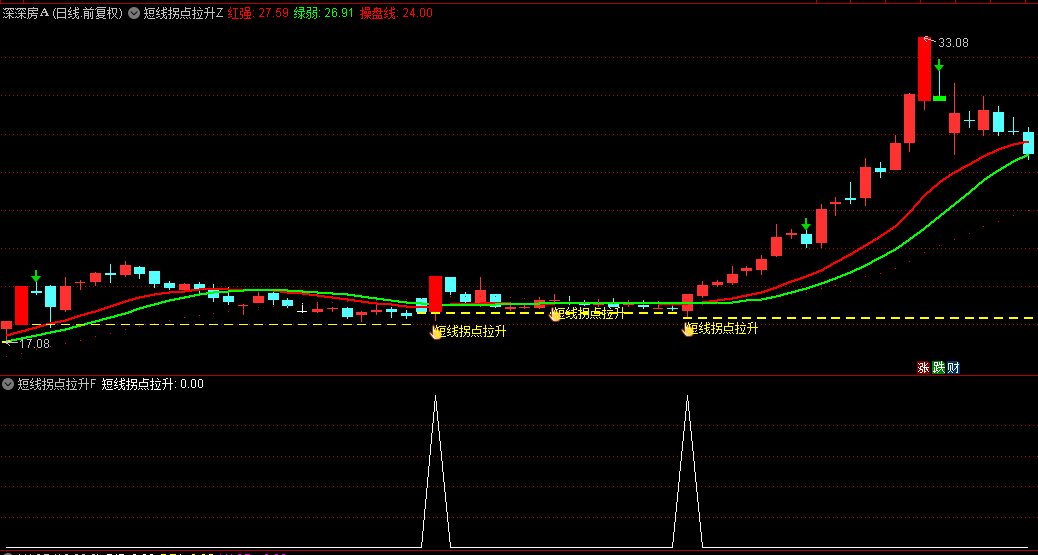Click the red 涨 icon
The width and height of the screenshot is (1038, 555).
923,368
